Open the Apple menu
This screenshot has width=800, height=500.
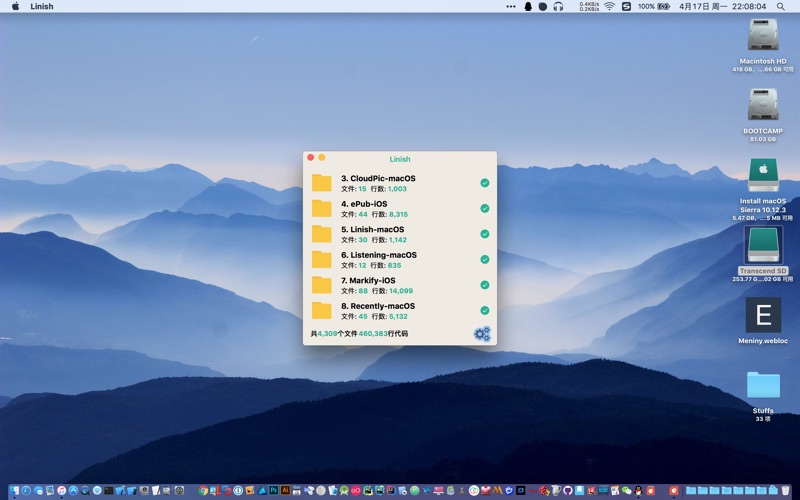pos(15,6)
